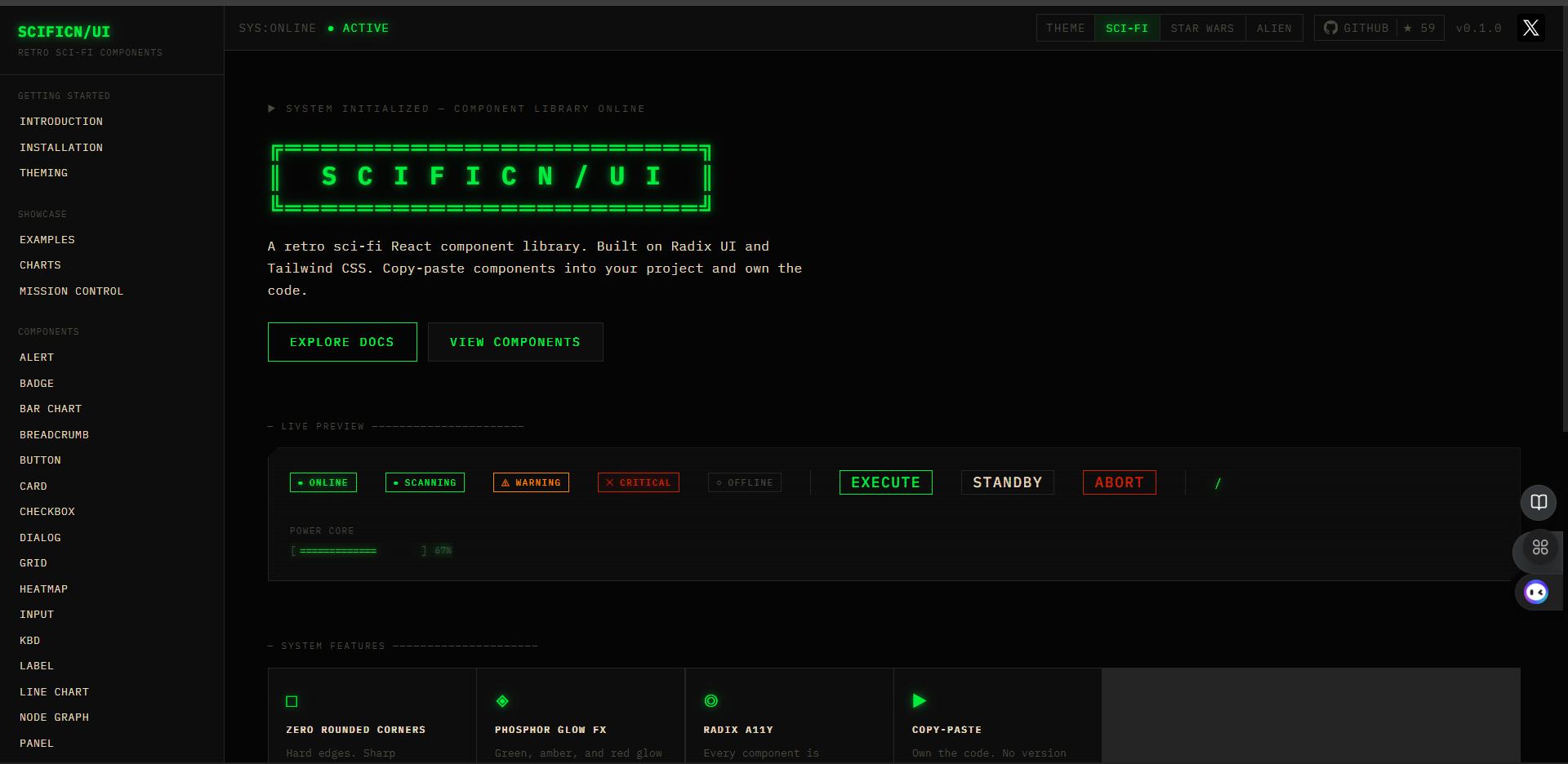1568x764 pixels.
Task: Open the Alert component page
Action: coord(37,358)
